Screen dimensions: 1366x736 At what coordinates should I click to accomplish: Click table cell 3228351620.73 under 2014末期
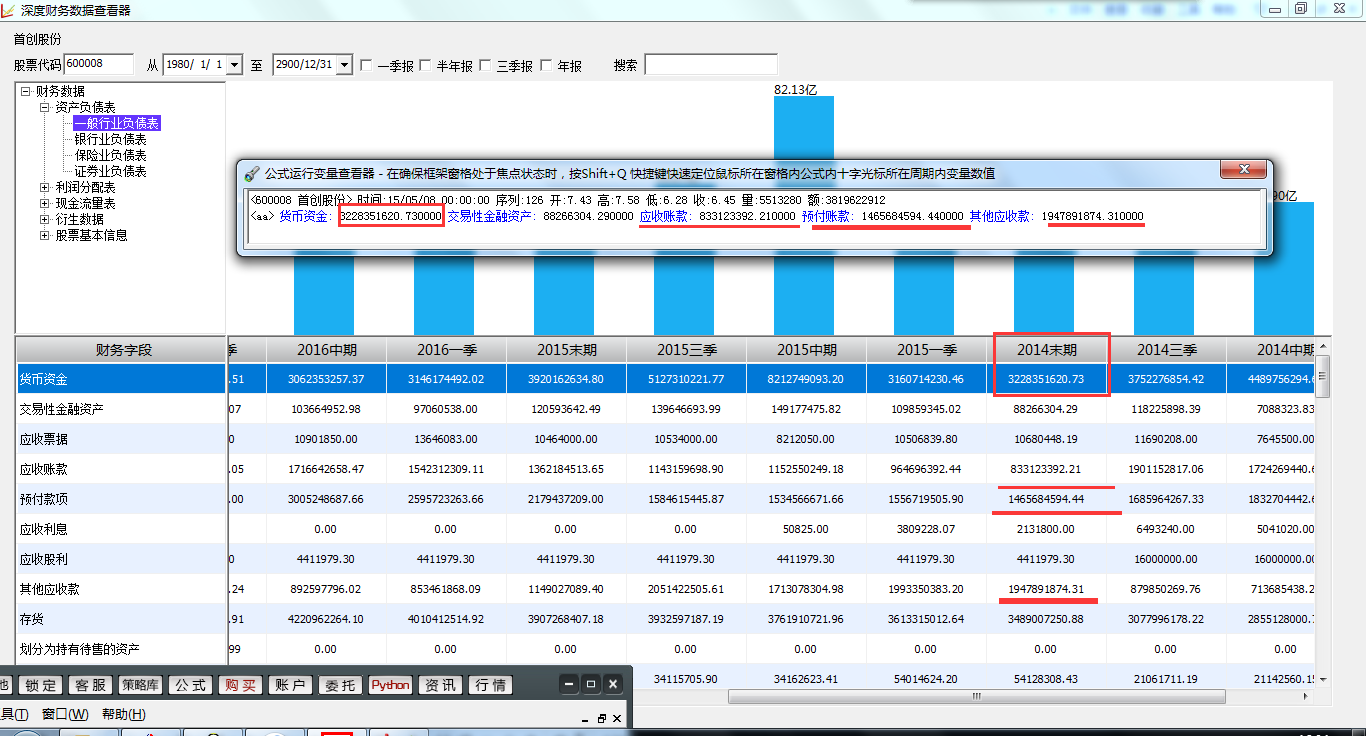[x=1046, y=379]
